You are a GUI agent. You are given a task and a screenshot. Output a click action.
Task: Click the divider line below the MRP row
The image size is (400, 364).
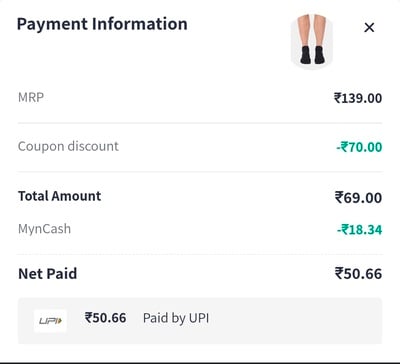(200, 123)
